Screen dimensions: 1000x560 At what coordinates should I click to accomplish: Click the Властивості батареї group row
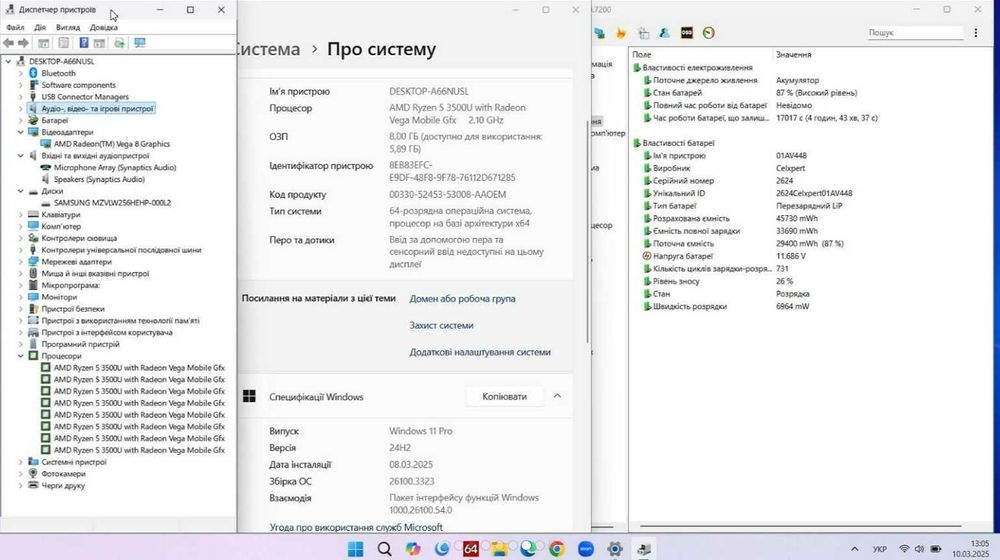(678, 143)
